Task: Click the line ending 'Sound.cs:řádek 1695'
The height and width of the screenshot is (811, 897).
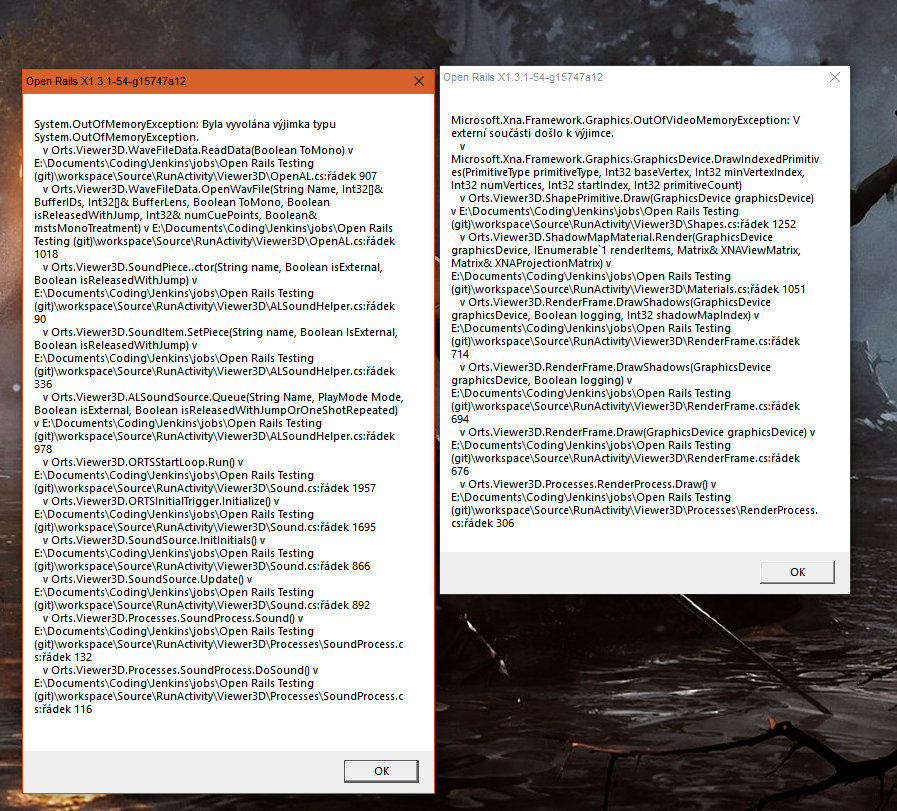Action: pyautogui.click(x=205, y=527)
